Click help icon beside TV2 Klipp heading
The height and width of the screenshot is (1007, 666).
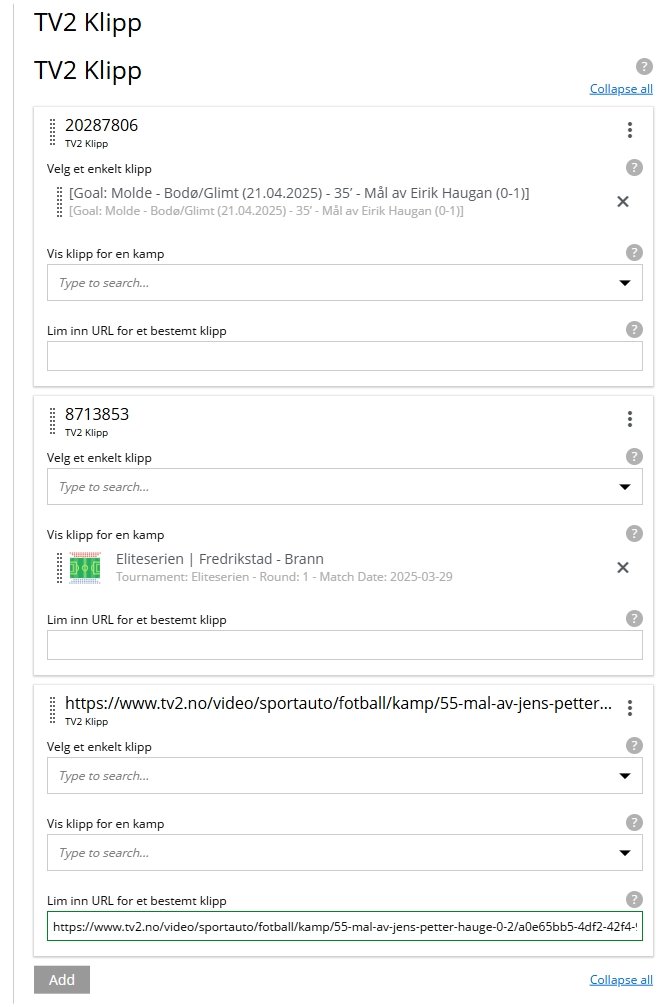tap(644, 67)
